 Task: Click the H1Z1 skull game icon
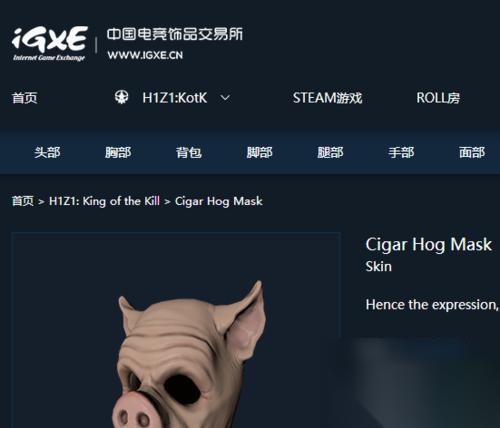click(122, 98)
